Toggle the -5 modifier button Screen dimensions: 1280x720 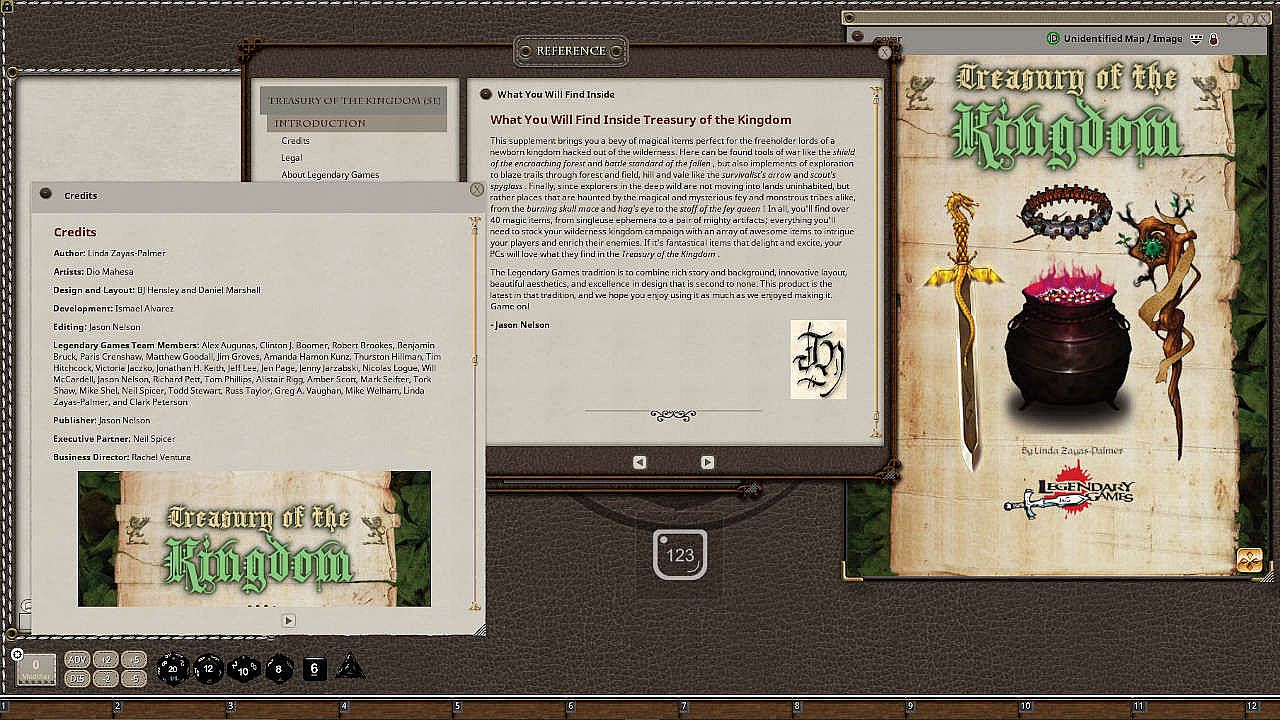[x=135, y=678]
